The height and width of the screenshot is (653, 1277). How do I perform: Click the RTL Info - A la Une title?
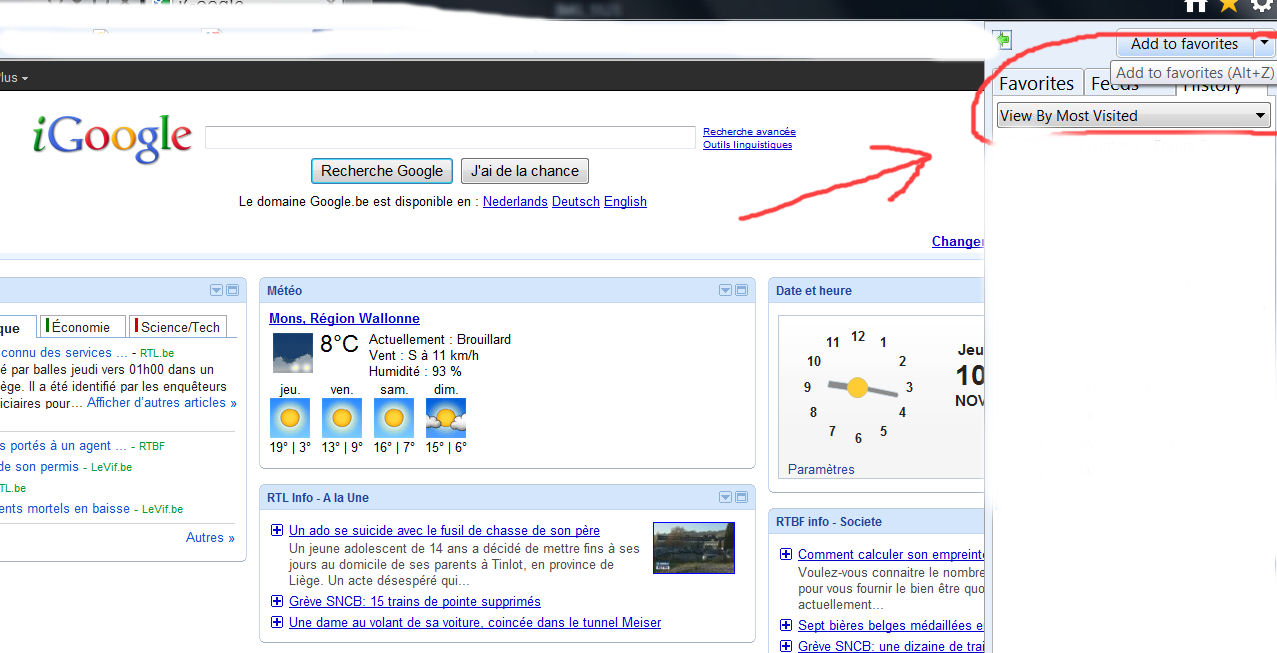pos(318,498)
